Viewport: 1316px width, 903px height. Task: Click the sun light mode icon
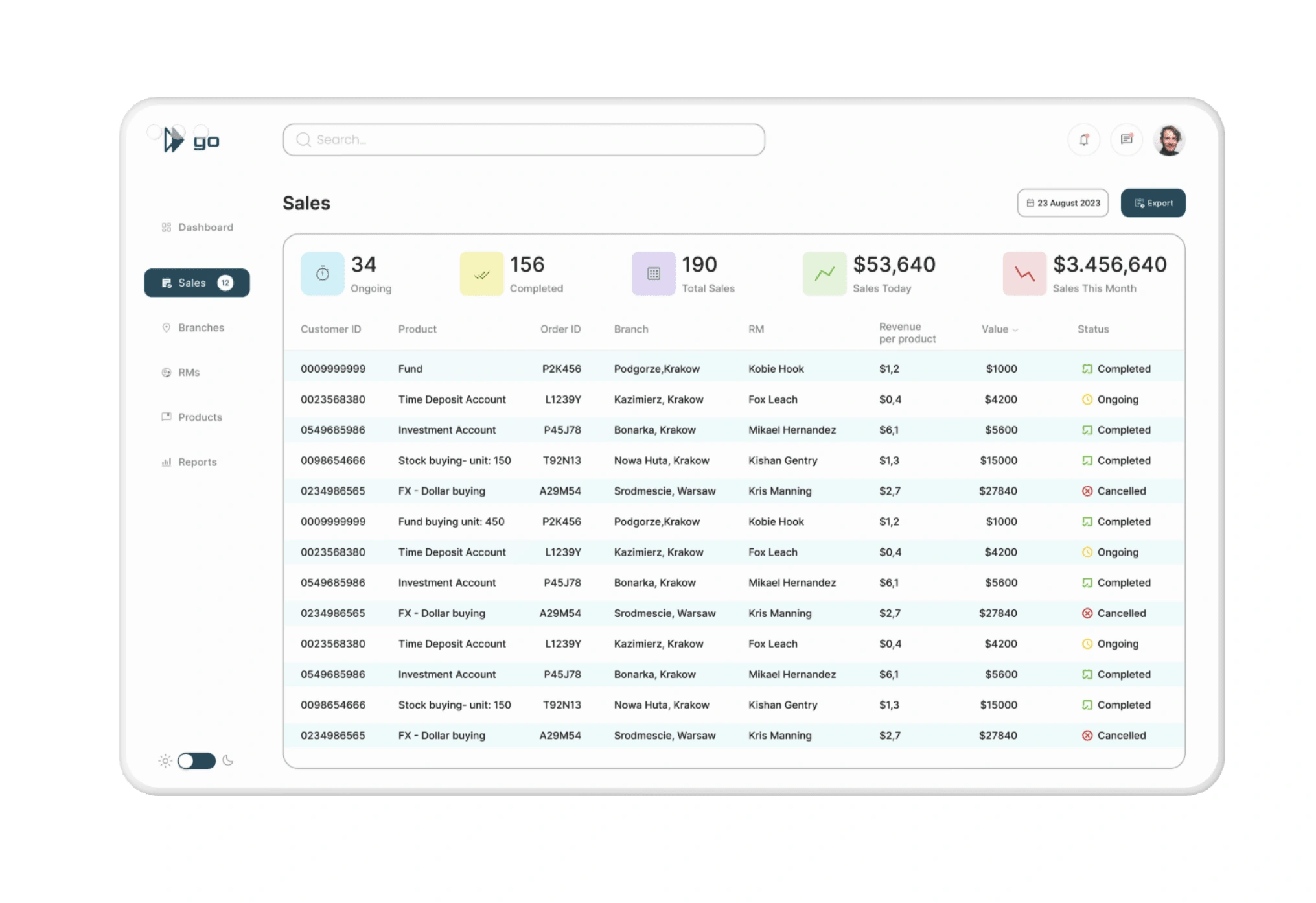click(165, 760)
